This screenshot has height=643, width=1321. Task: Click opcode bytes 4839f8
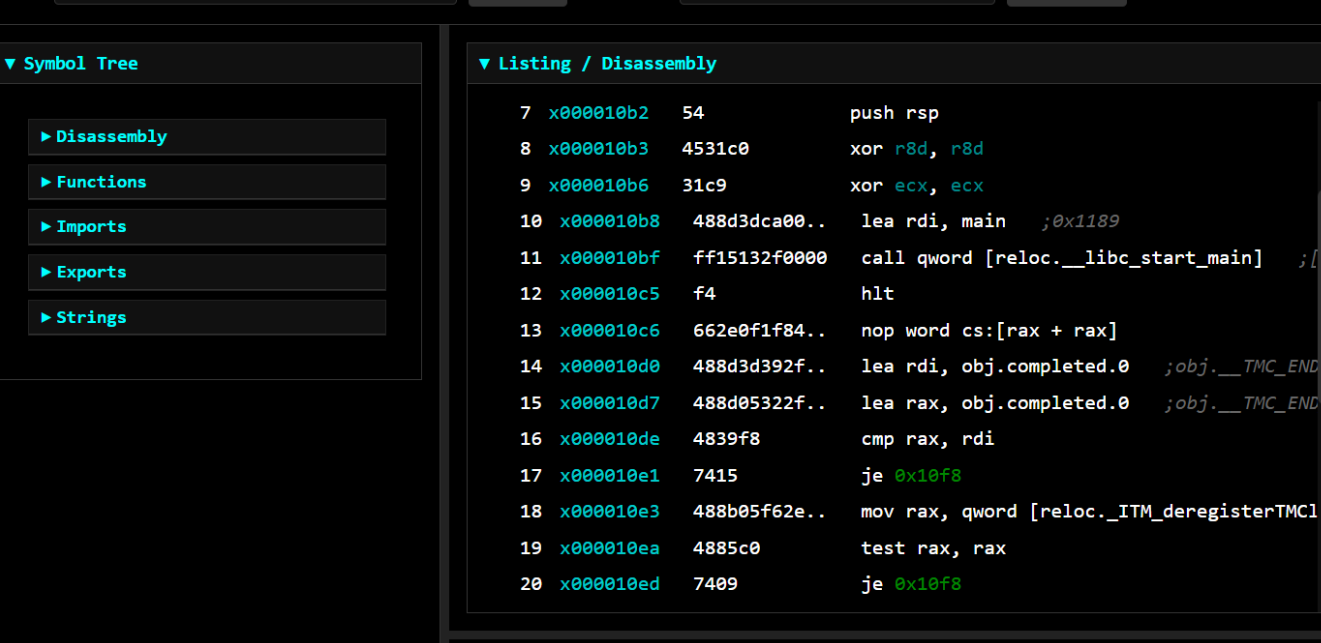(x=727, y=439)
